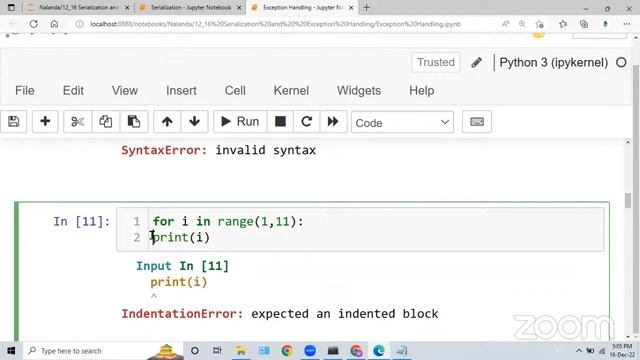Click code line 'print(i)' in cell 11
Viewport: 640px width, 360px height.
pos(181,237)
